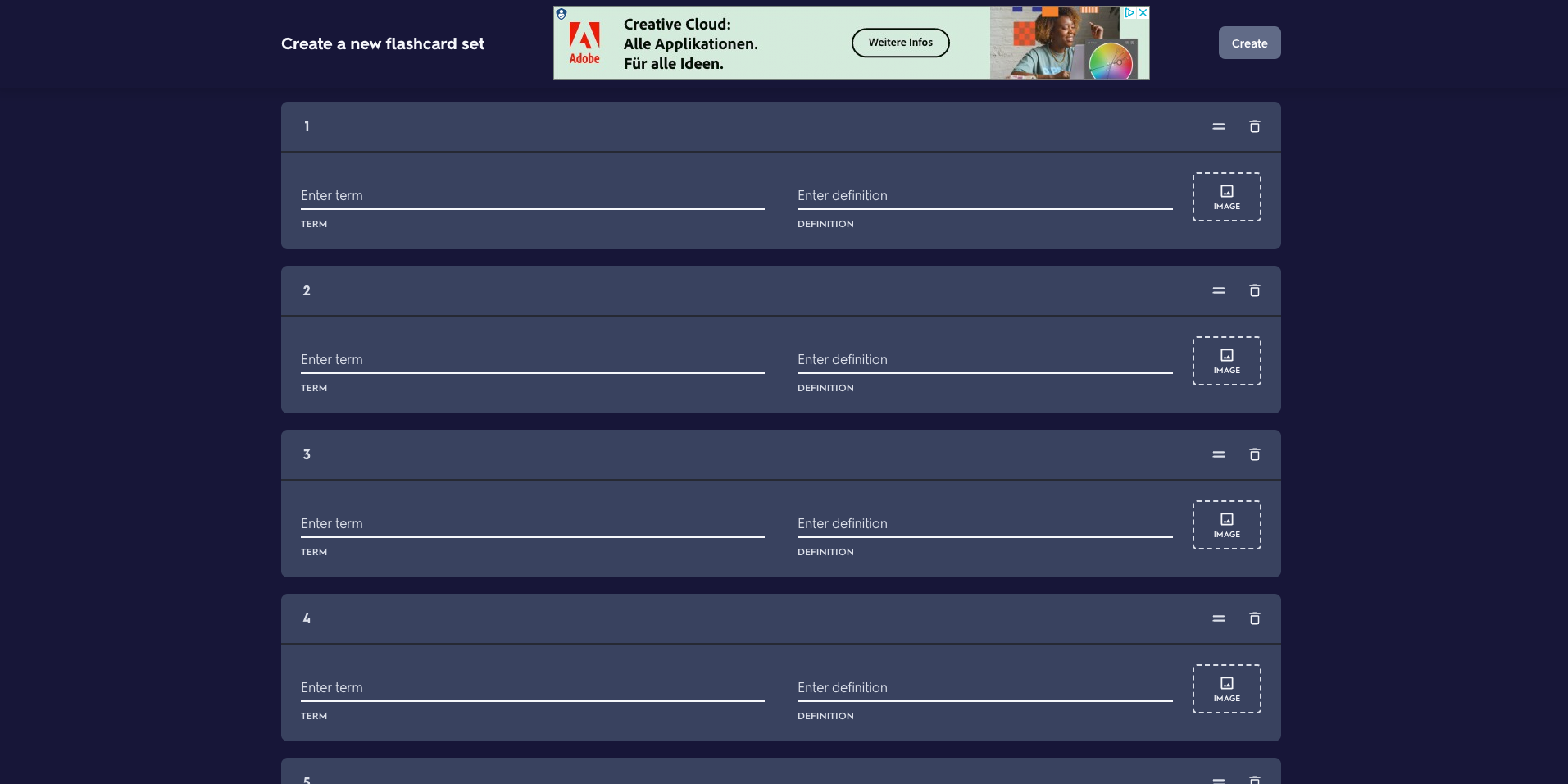The image size is (1568, 784).
Task: Click the definition field on card 4
Action: pos(984,687)
